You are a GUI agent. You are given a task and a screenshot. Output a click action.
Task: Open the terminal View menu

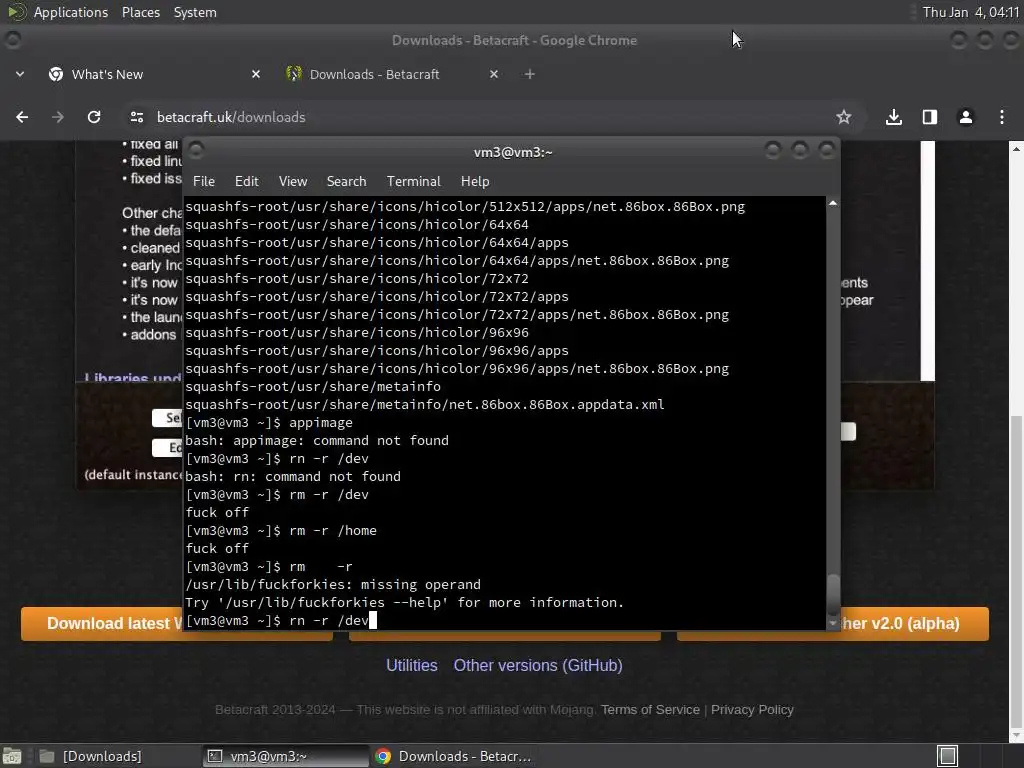click(x=293, y=182)
